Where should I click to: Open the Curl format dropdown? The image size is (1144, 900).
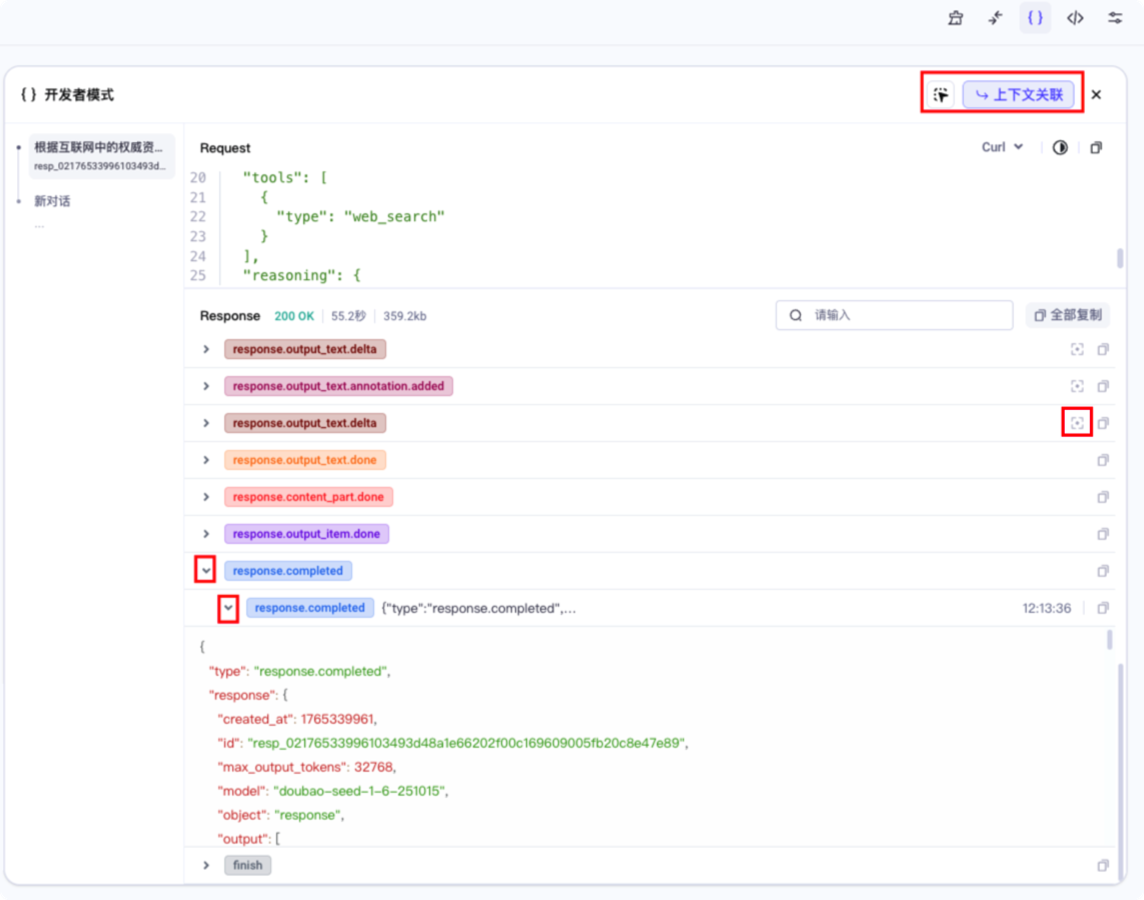tap(1002, 147)
